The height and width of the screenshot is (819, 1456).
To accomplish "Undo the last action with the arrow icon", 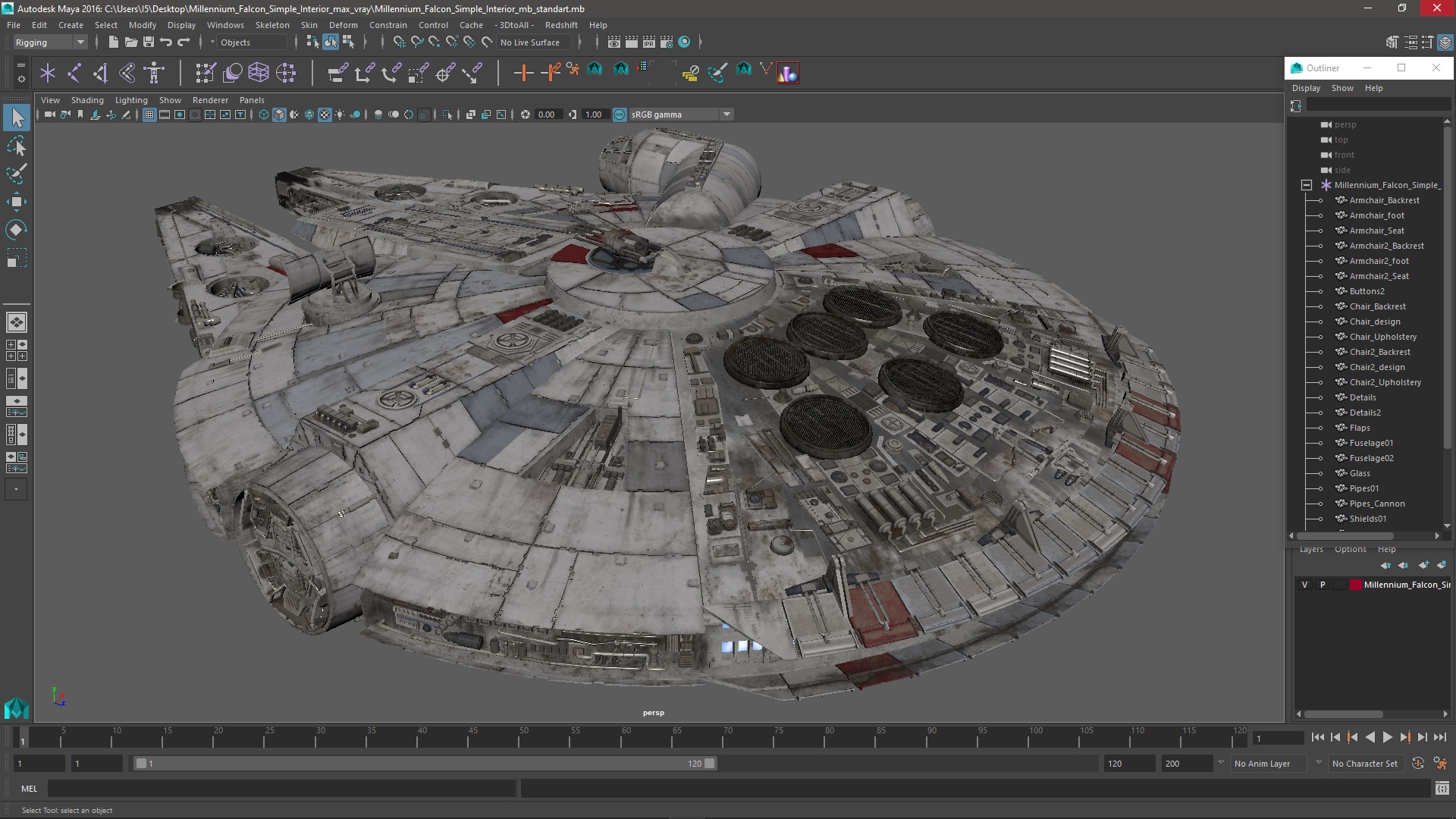I will click(x=166, y=42).
